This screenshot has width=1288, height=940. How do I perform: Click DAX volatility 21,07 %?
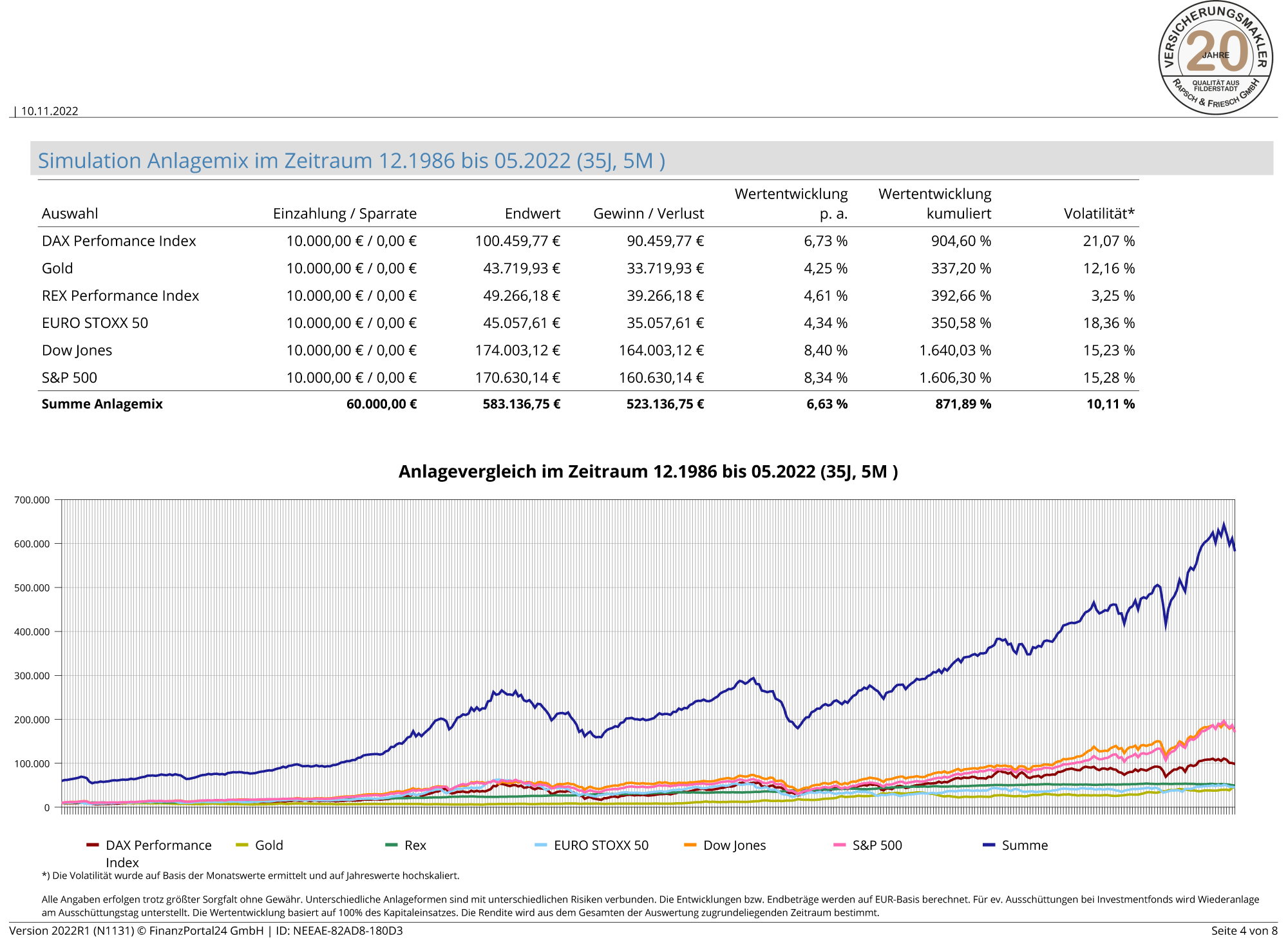coord(1108,241)
